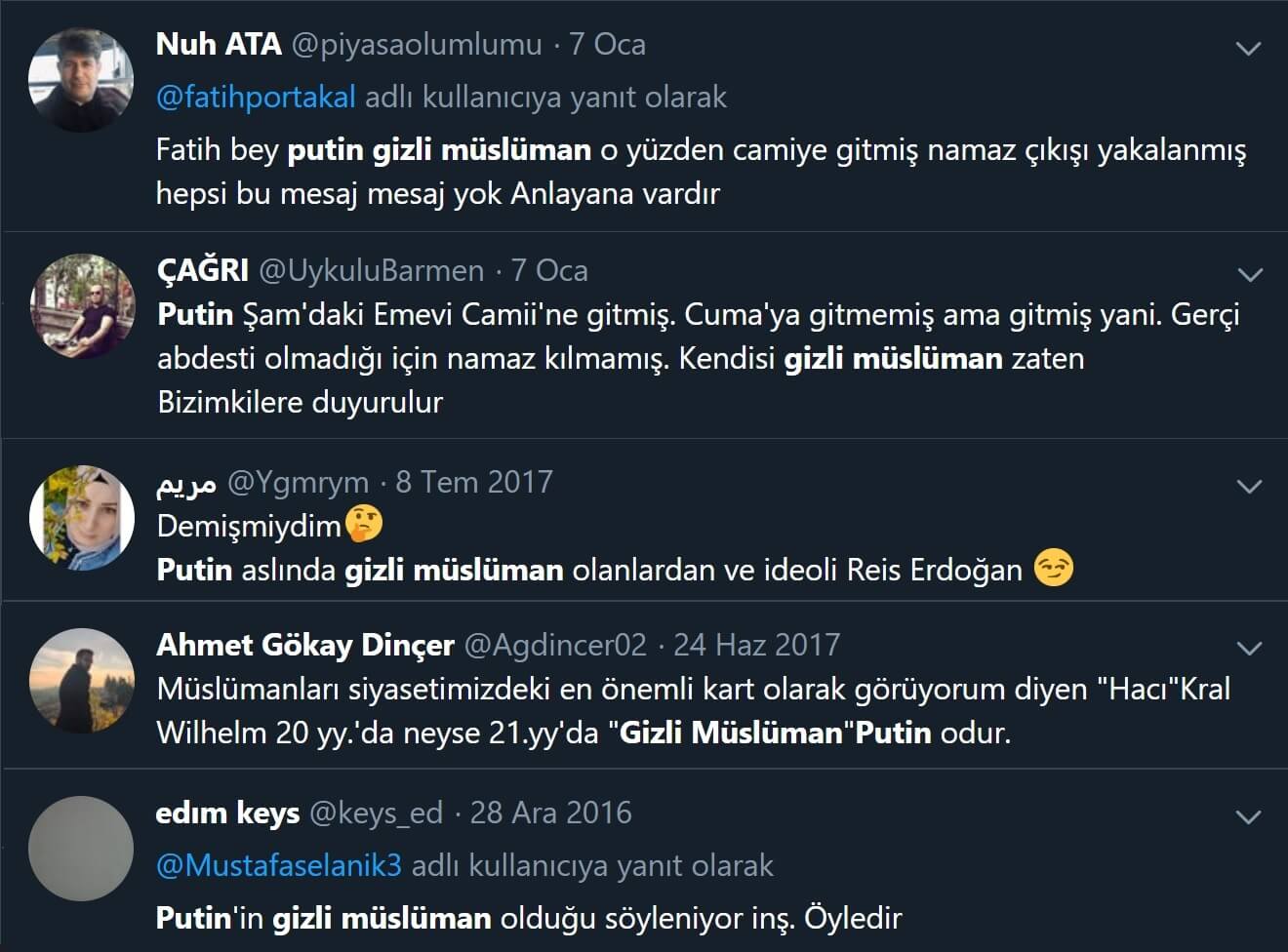Click edım keys' blank avatar
The height and width of the screenshot is (952, 1288).
81,849
